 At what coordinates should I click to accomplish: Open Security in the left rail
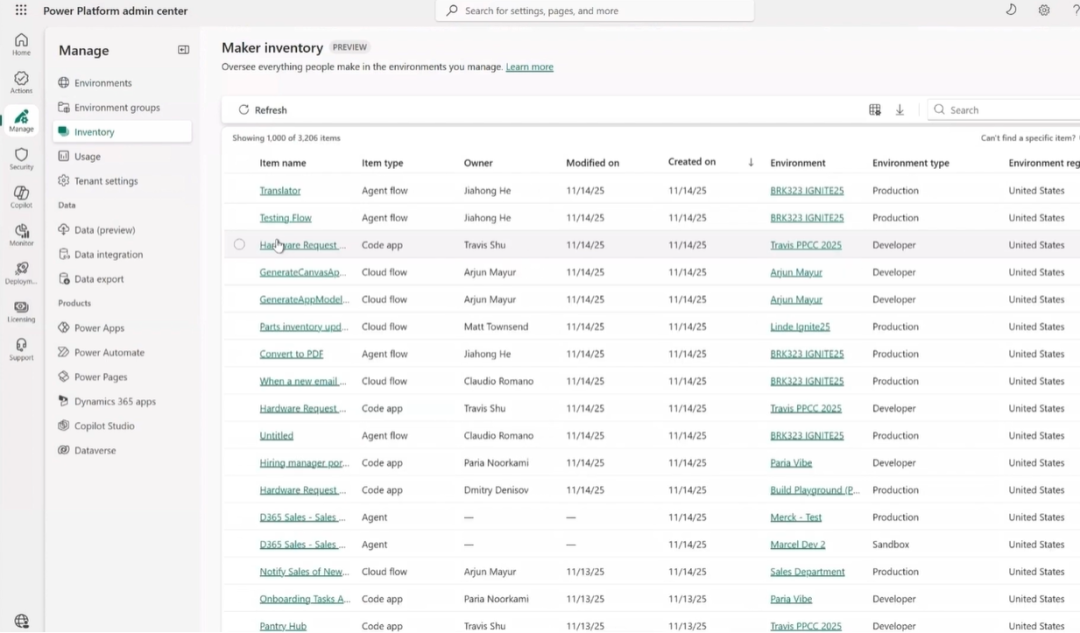point(21,159)
